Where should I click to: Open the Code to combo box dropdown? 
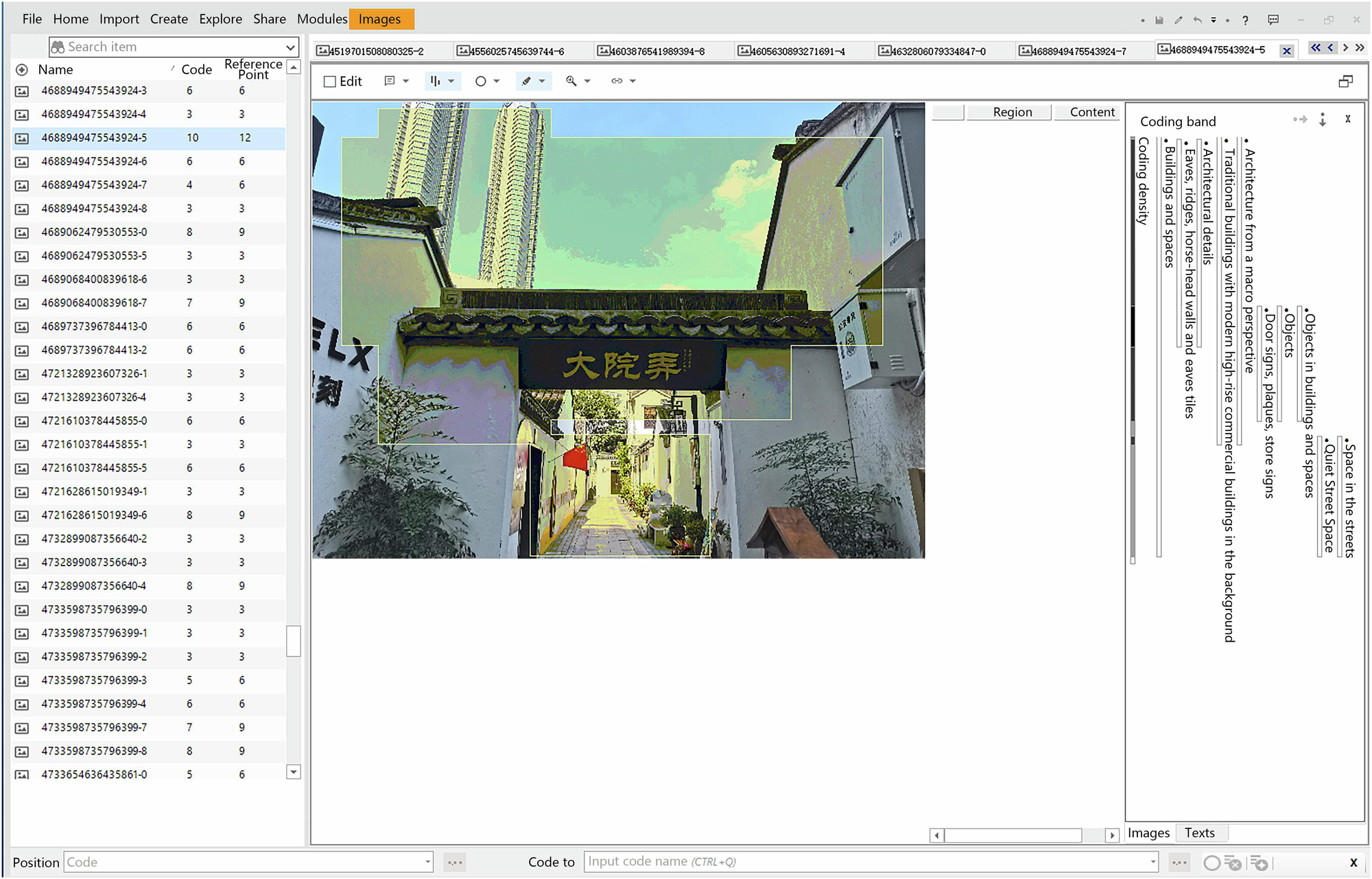[1153, 862]
